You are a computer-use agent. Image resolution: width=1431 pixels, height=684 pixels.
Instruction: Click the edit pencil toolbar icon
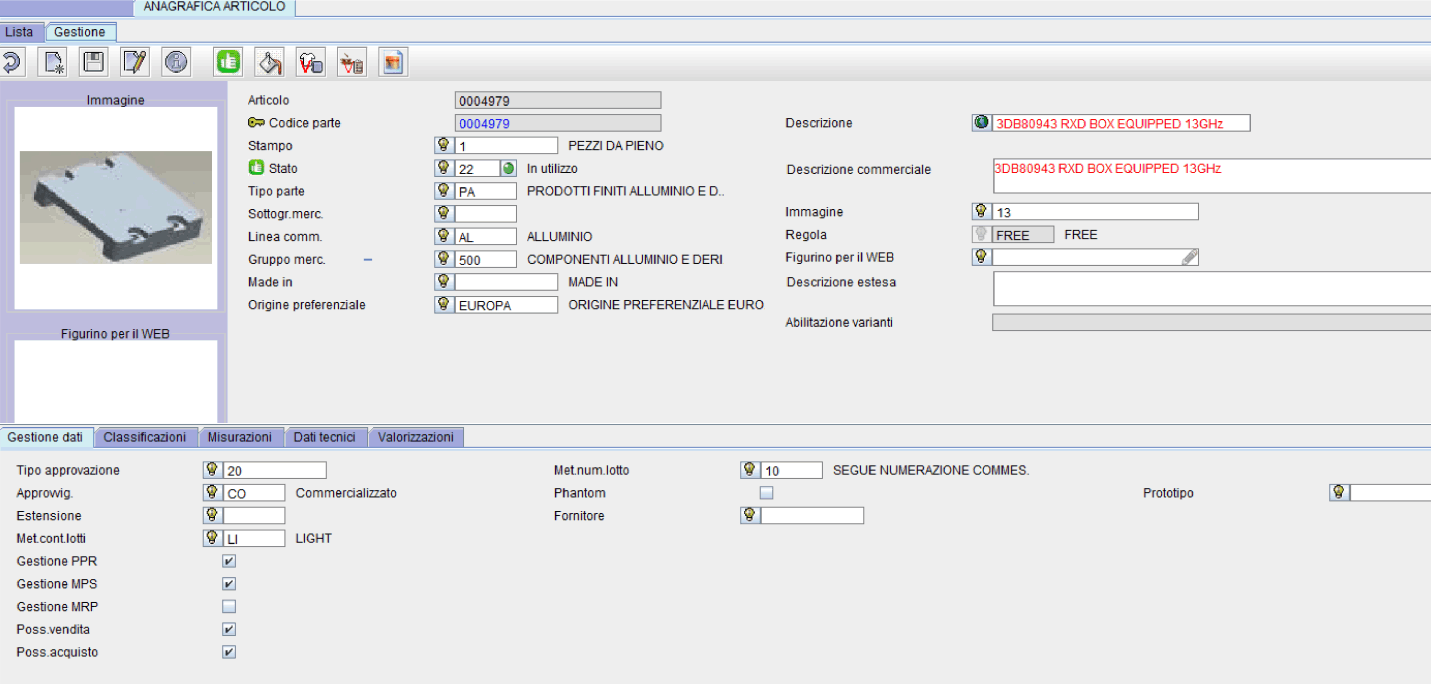click(x=134, y=63)
